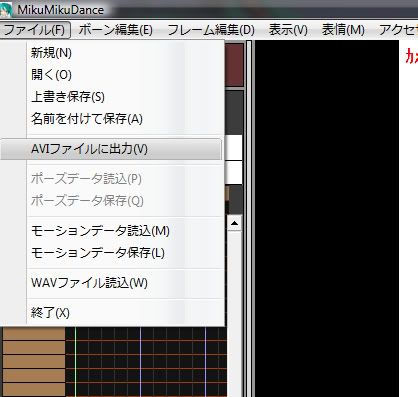418x397 pixels.
Task: Choose WAVファイル読込(W) option
Action: [x=89, y=283]
